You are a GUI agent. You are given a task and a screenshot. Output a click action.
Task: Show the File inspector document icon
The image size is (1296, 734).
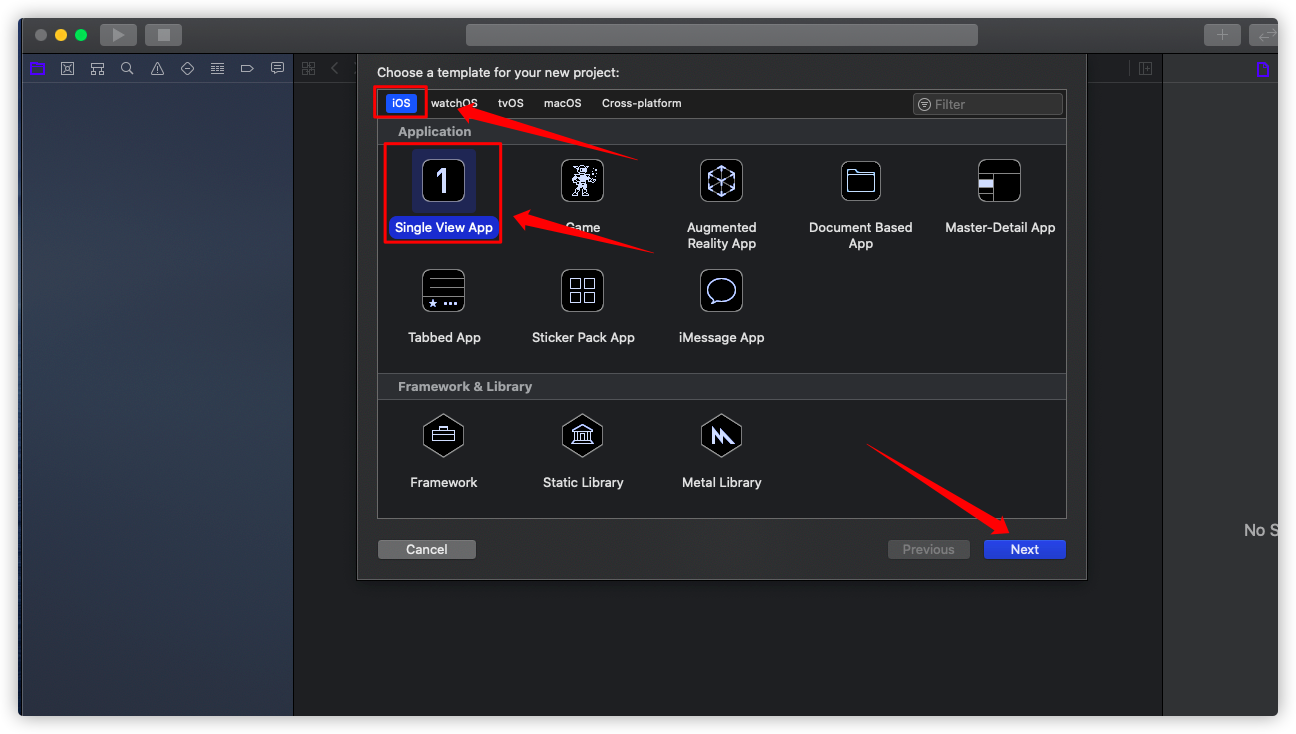tap(1263, 69)
